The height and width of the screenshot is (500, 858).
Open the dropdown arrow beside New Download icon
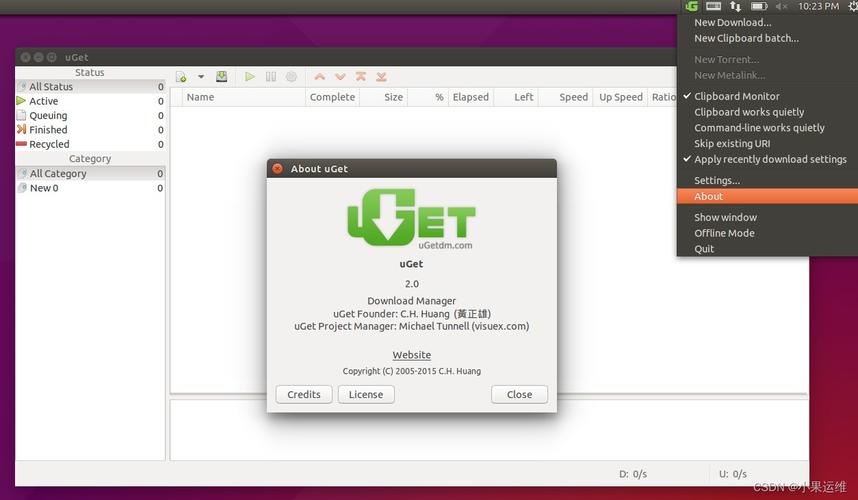pos(201,77)
